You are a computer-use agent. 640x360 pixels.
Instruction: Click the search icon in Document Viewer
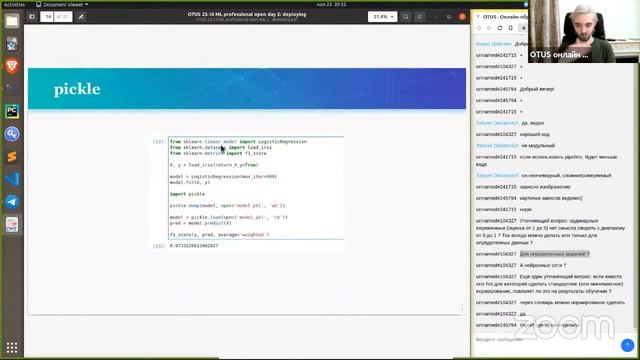406,17
